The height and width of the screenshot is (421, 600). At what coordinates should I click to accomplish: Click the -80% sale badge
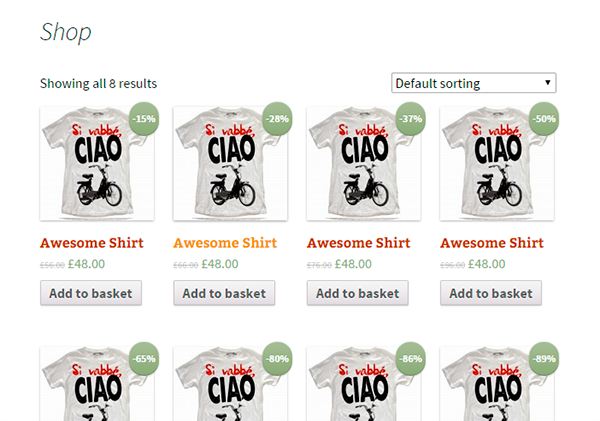click(277, 358)
